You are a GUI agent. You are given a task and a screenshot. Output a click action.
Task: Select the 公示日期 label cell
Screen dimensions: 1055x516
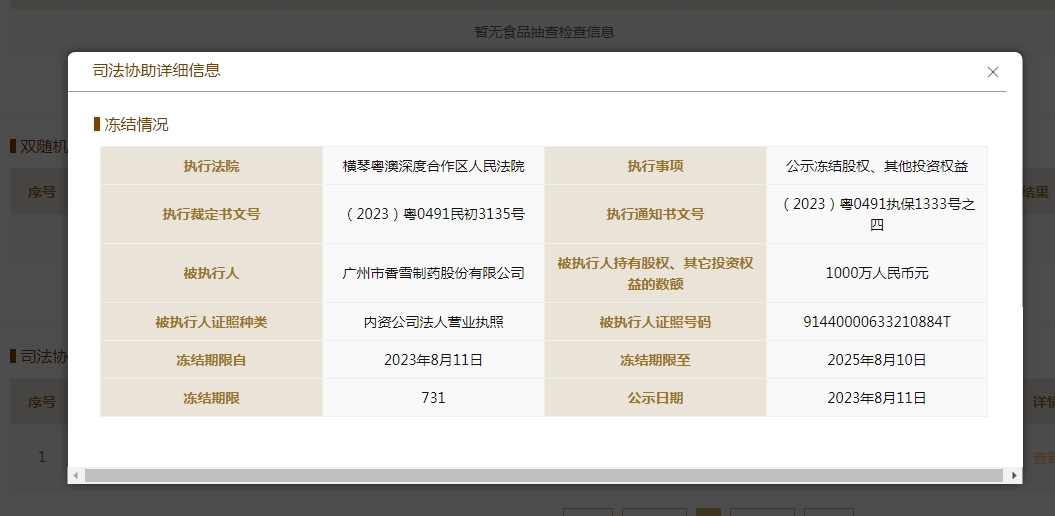point(655,398)
